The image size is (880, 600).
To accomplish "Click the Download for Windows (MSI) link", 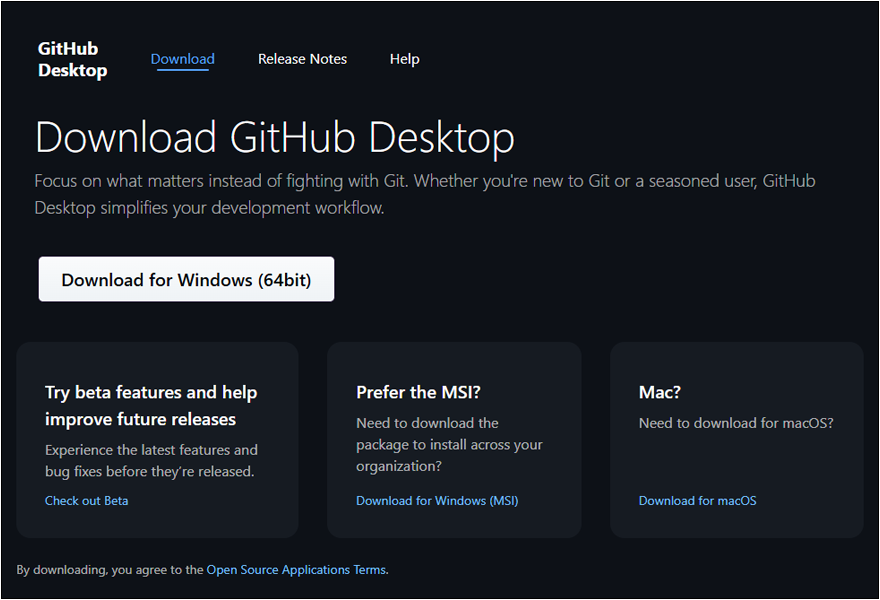I will pyautogui.click(x=437, y=500).
